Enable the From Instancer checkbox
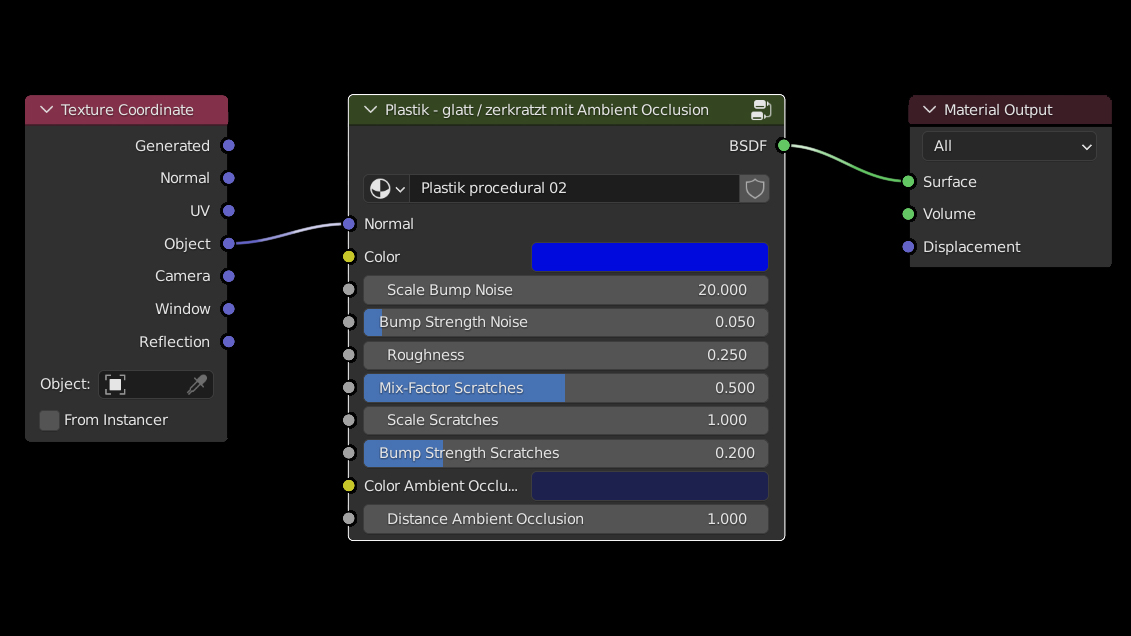The image size is (1131, 636). pos(49,420)
